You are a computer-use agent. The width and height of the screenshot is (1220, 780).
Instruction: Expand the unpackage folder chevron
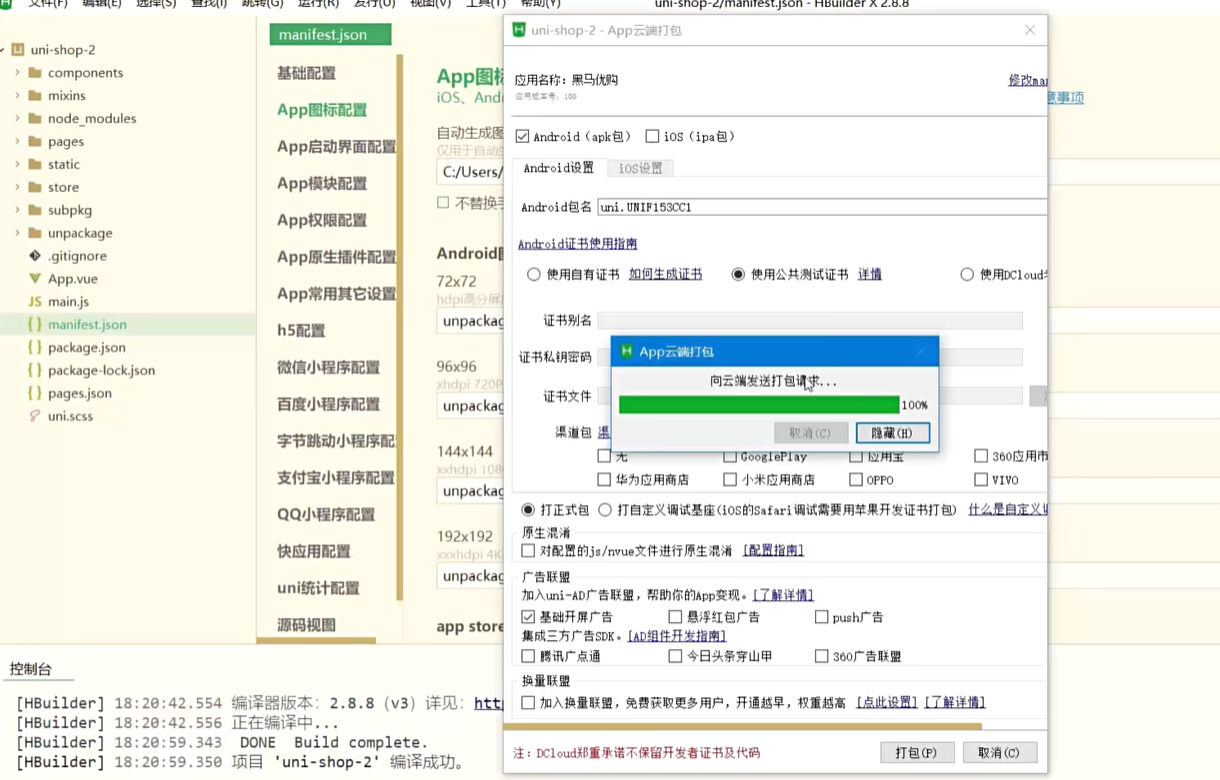(x=17, y=234)
